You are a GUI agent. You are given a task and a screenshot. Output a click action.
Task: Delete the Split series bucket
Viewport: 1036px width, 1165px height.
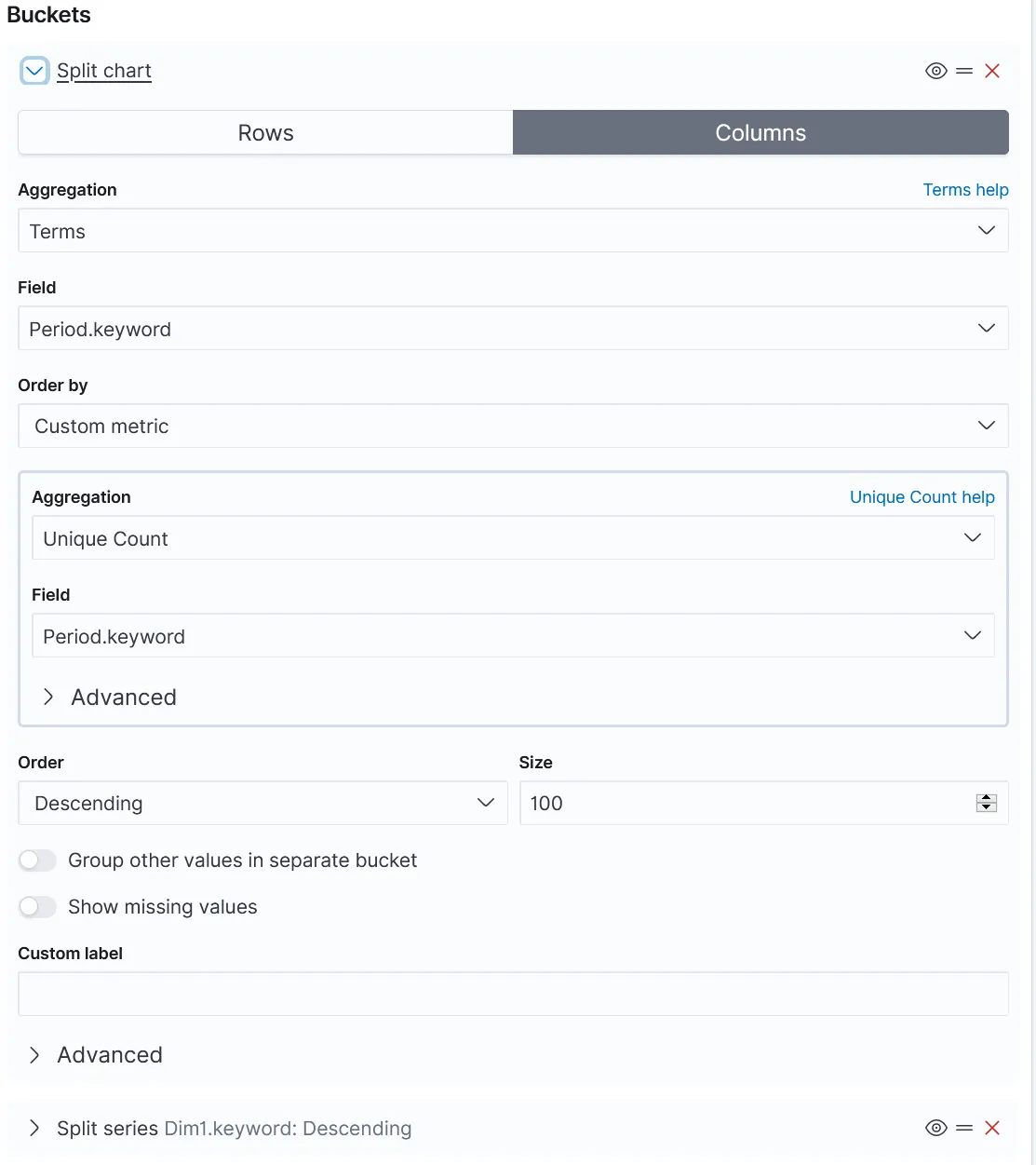pos(992,1128)
